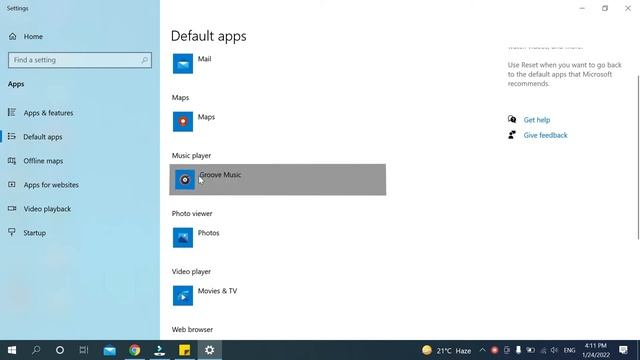Screen dimensions: 640x360
Task: Click the Give feedback link
Action: coord(545,135)
